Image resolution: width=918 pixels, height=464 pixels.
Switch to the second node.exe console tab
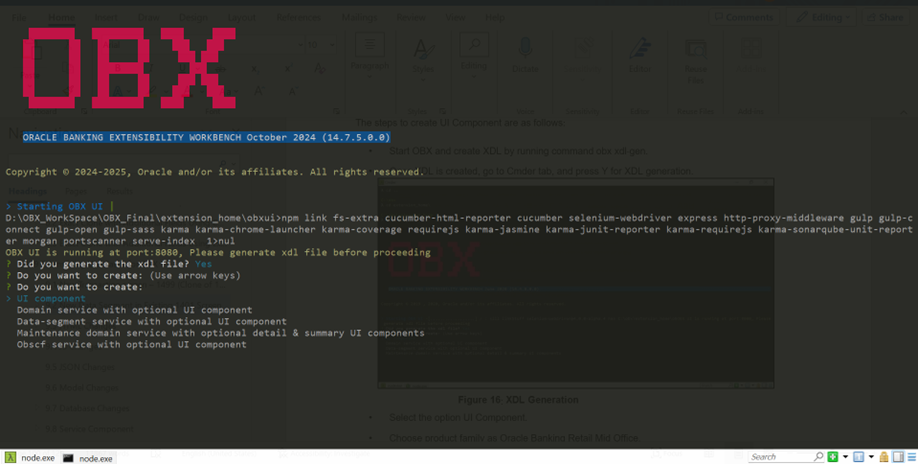[88, 458]
